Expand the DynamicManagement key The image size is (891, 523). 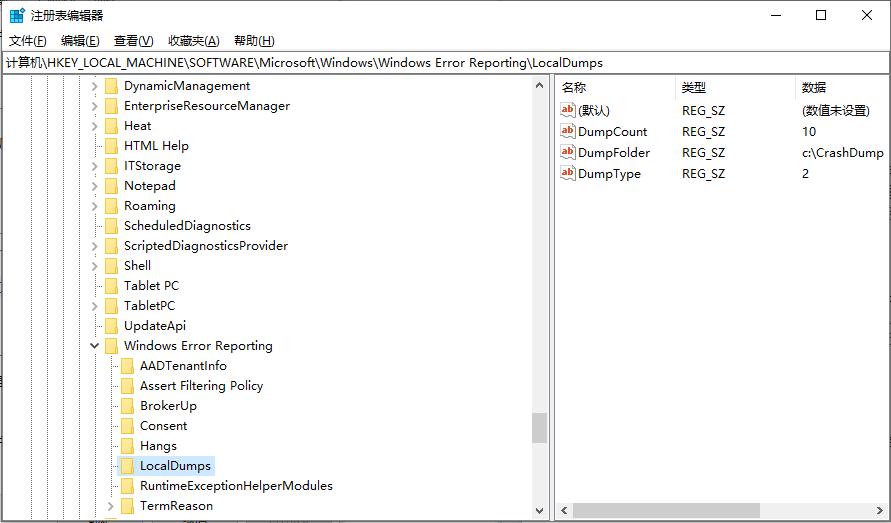(x=95, y=86)
